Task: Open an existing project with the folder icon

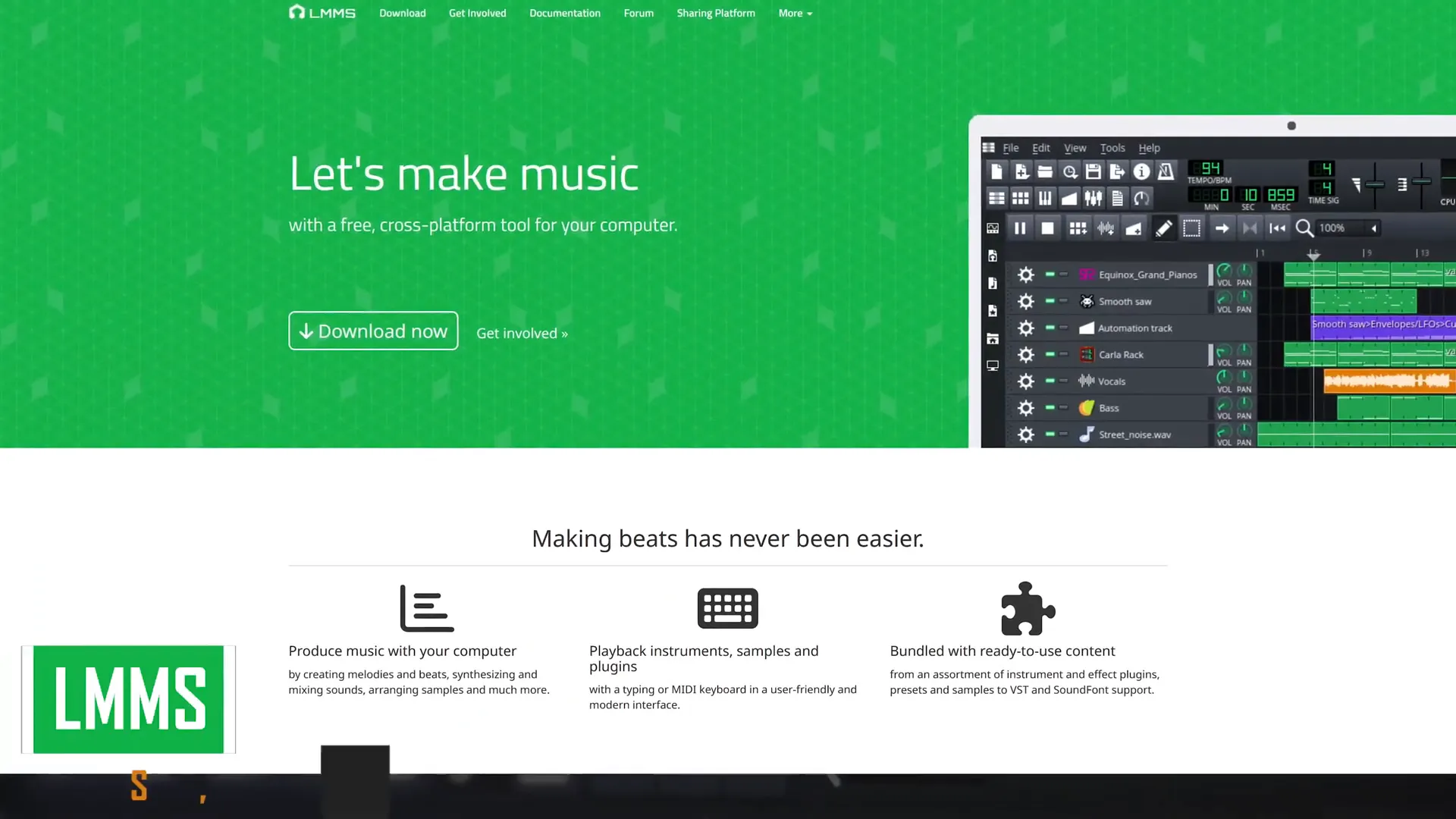Action: tap(1045, 171)
